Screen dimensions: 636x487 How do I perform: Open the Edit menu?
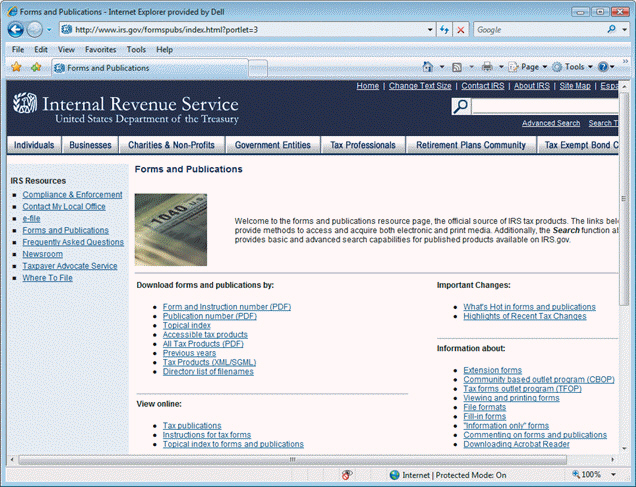41,49
